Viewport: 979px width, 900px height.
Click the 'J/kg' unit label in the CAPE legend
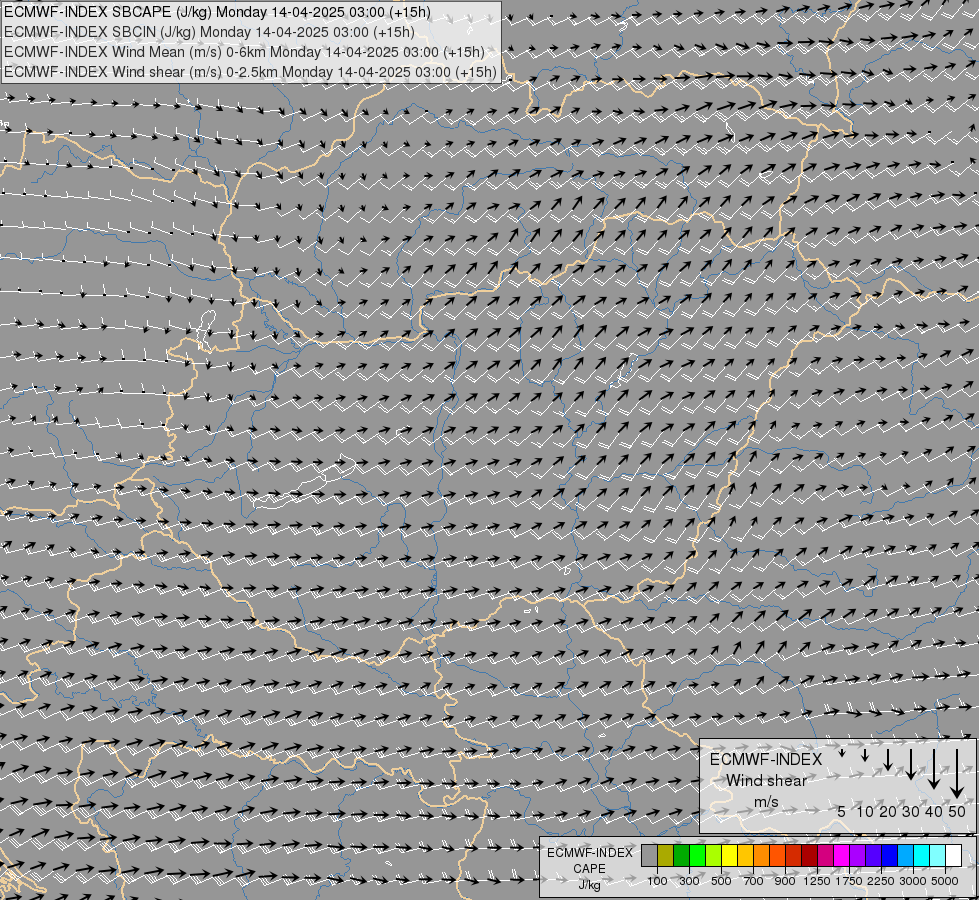(x=589, y=885)
